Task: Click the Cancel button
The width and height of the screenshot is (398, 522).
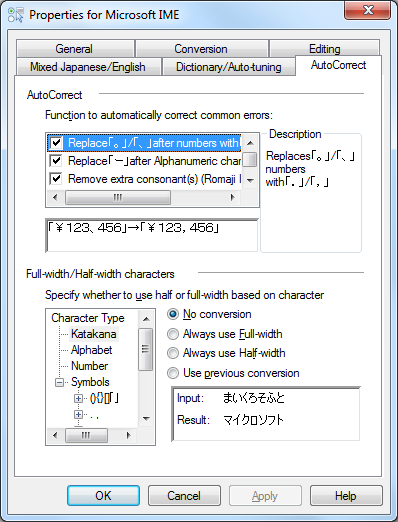Action: pos(184,496)
